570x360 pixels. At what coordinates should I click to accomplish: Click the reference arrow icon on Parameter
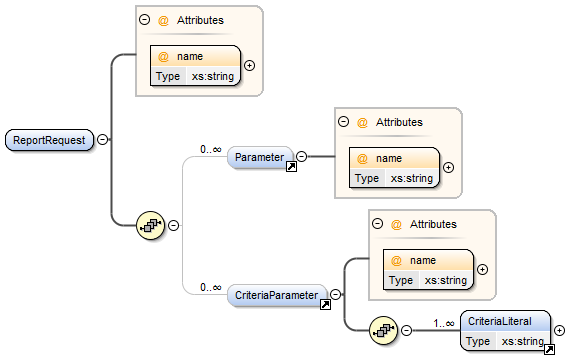[292, 167]
